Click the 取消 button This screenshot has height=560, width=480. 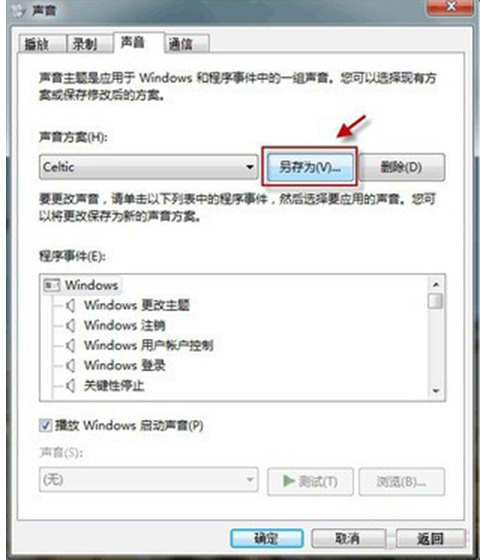click(348, 538)
